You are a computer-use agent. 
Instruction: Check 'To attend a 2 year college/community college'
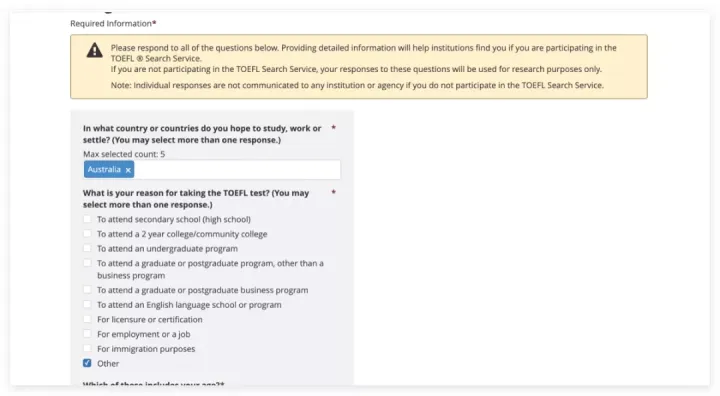[x=87, y=234]
